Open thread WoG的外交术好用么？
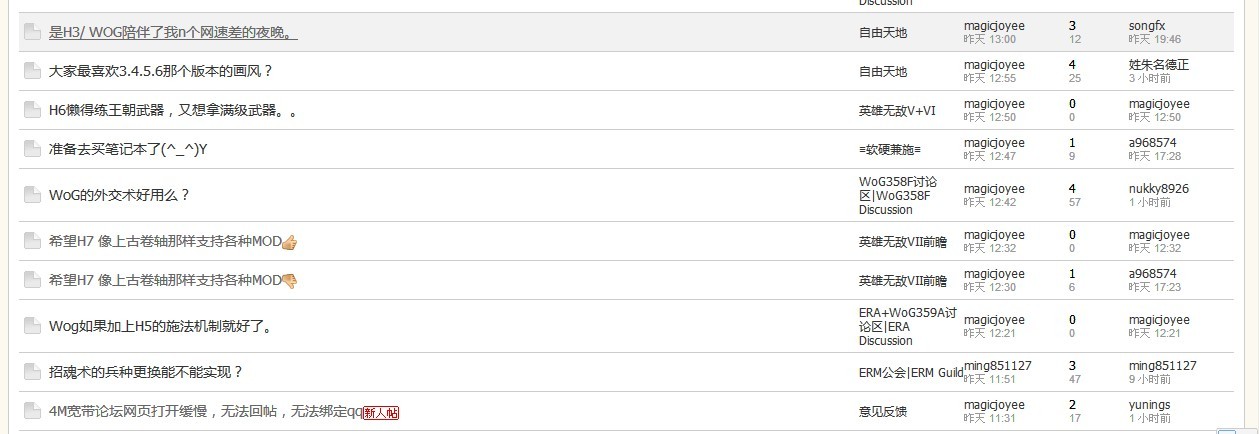Screen dimensions: 1259x434 tap(120, 195)
